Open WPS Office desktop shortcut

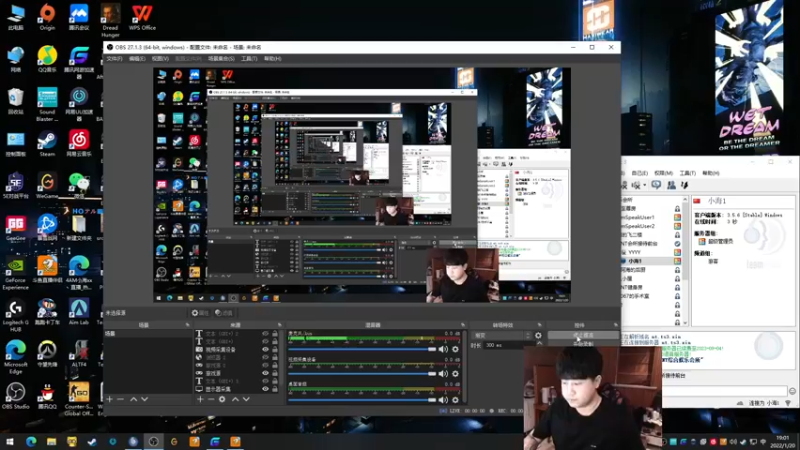click(142, 17)
